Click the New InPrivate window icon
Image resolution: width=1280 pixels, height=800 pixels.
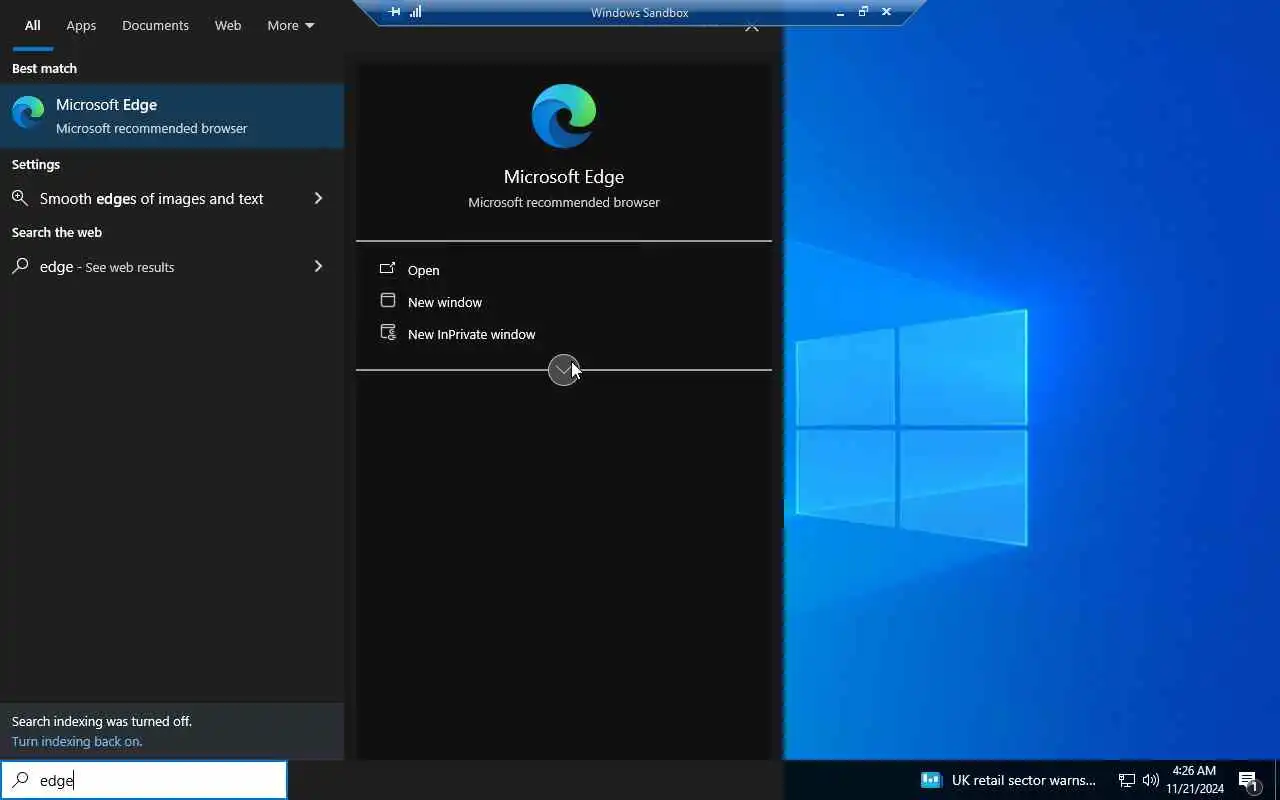coord(388,333)
